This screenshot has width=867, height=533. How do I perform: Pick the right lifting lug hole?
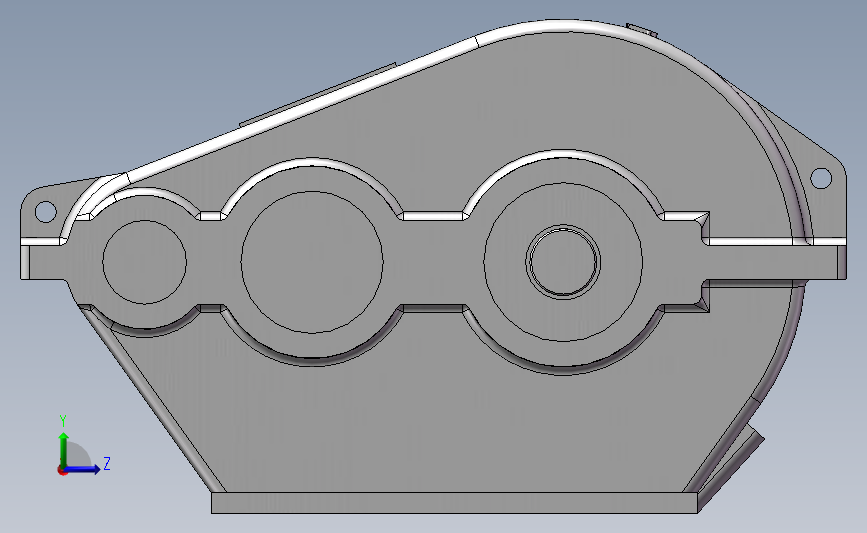821,178
